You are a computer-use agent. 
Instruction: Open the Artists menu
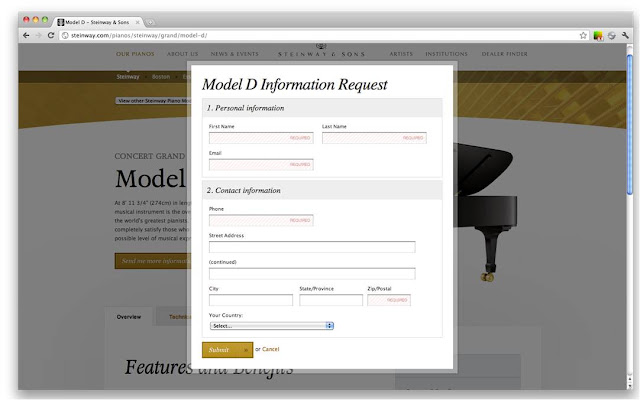401,54
